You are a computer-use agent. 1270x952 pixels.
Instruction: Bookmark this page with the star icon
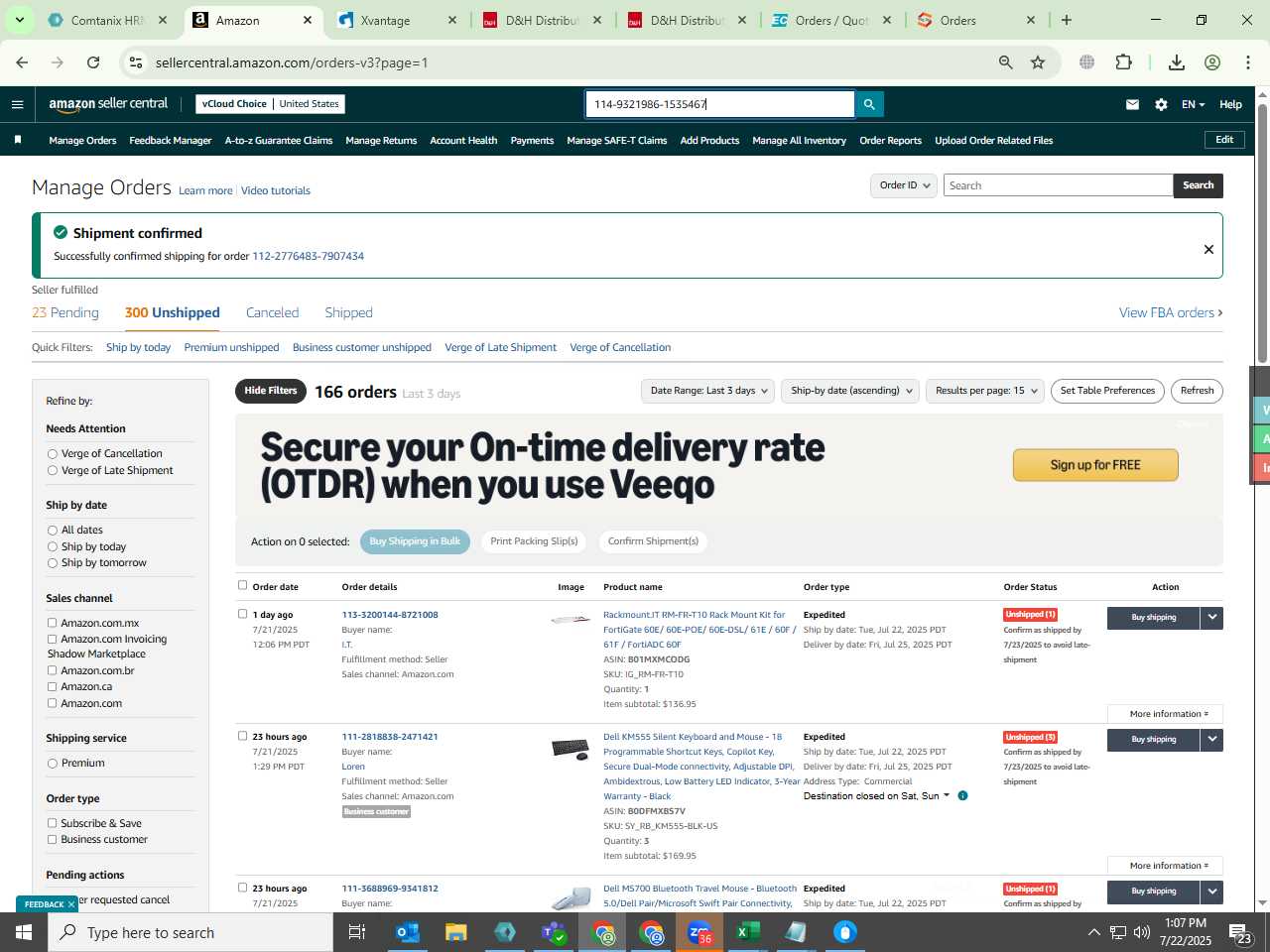tap(1038, 62)
